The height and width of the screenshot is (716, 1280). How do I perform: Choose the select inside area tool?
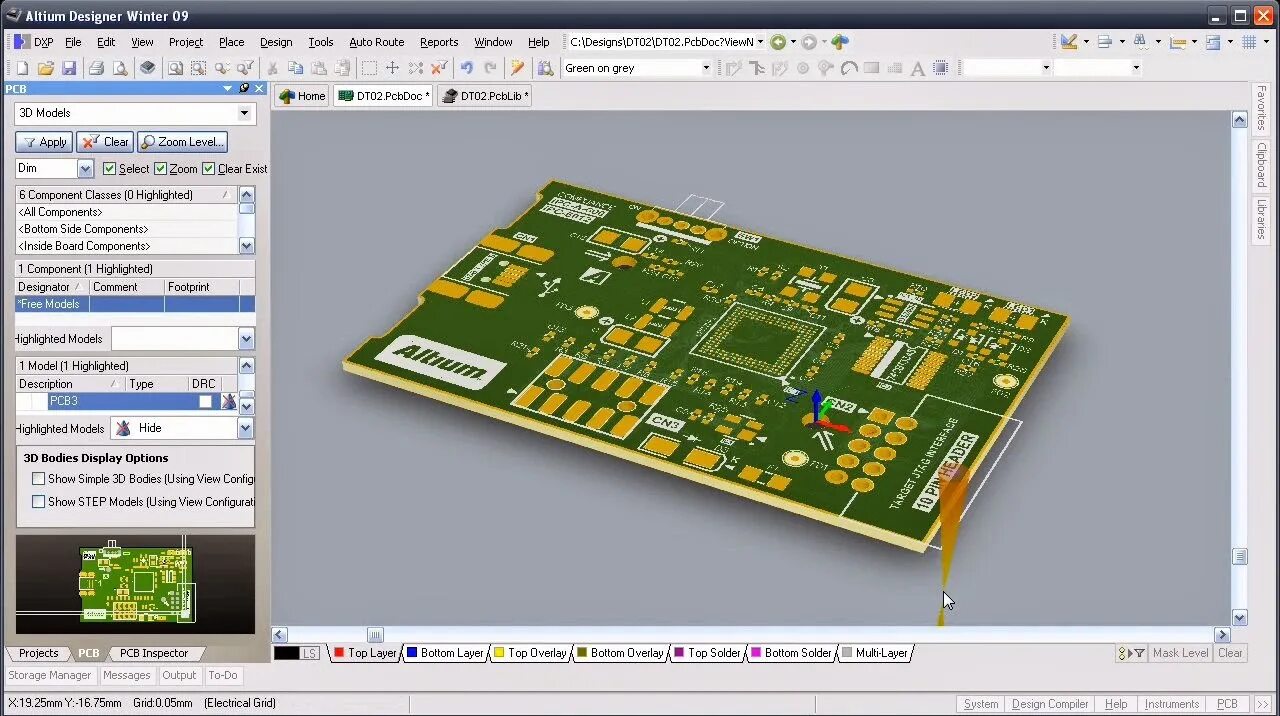point(369,68)
